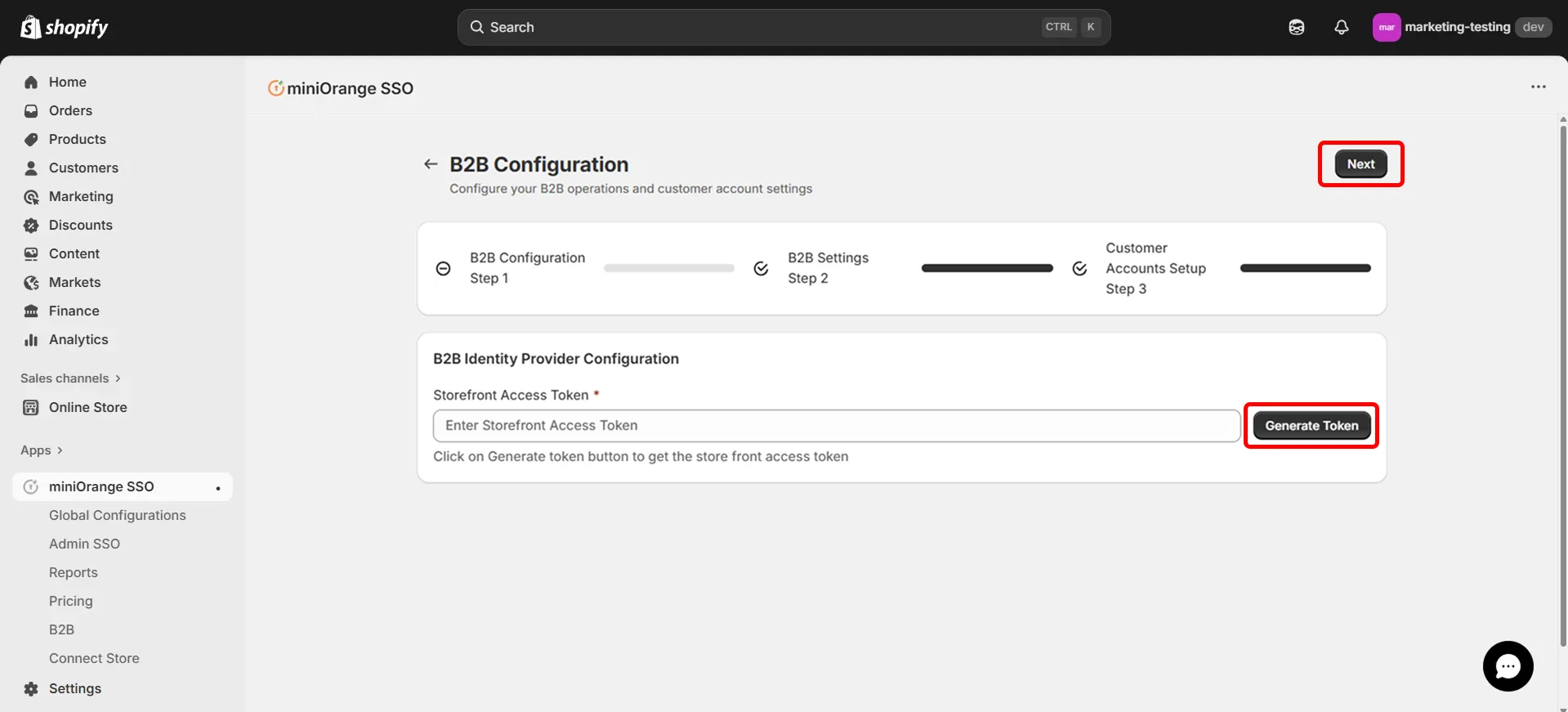The height and width of the screenshot is (712, 1568).
Task: Open the Sidekick assistant icon in top bar
Action: pyautogui.click(x=1297, y=27)
